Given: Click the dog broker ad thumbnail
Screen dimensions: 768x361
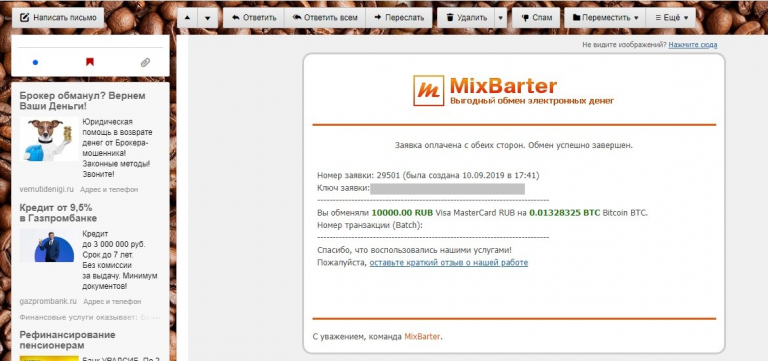Looking at the screenshot, I should click(x=49, y=140).
